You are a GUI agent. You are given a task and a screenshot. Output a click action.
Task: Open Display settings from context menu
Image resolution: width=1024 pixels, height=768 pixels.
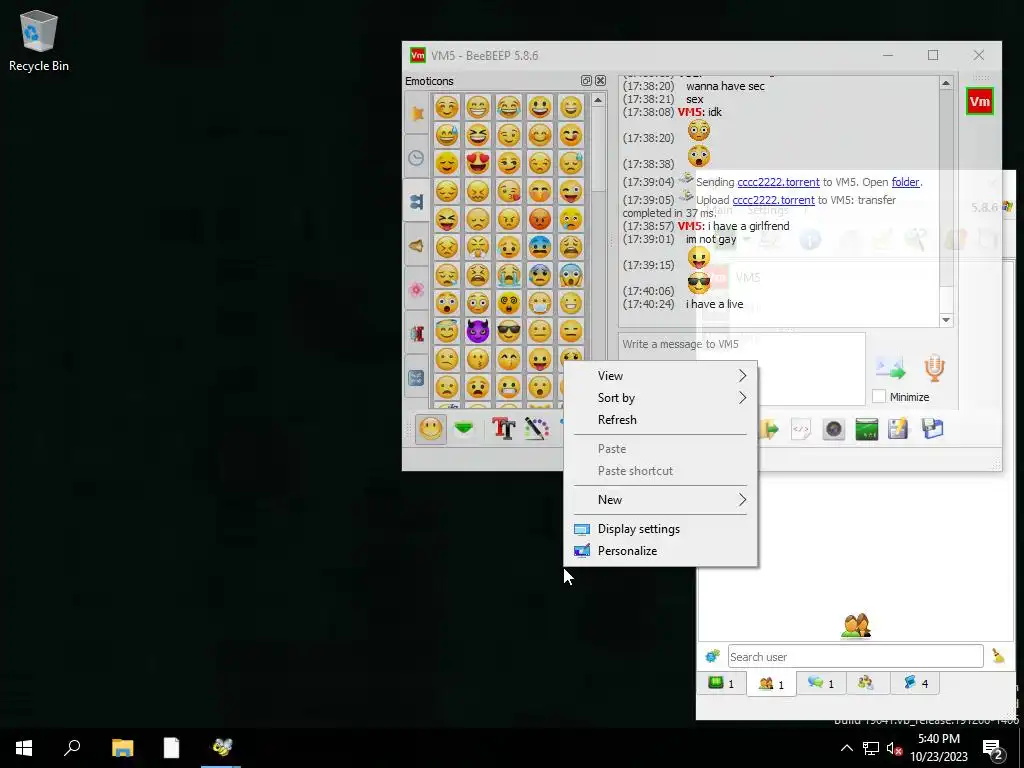coord(661,529)
